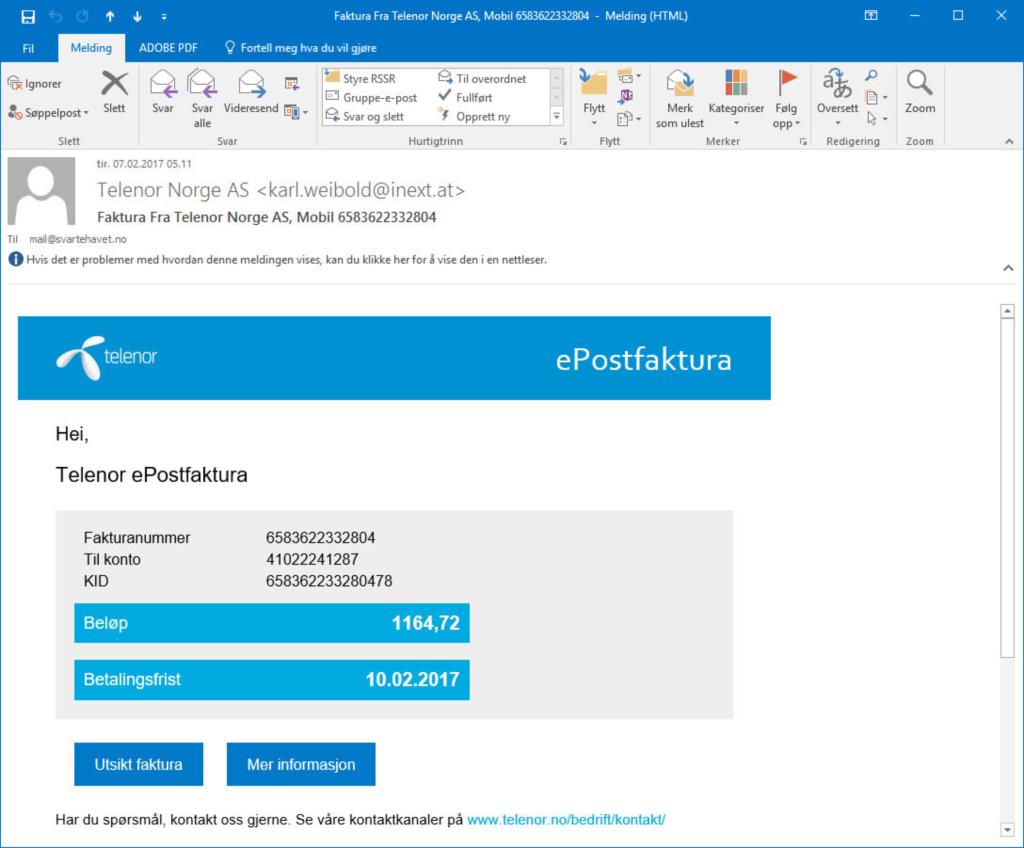Screen dimensions: 1024x848
Task: Click the 'Mer informasjon' button
Action: point(301,764)
